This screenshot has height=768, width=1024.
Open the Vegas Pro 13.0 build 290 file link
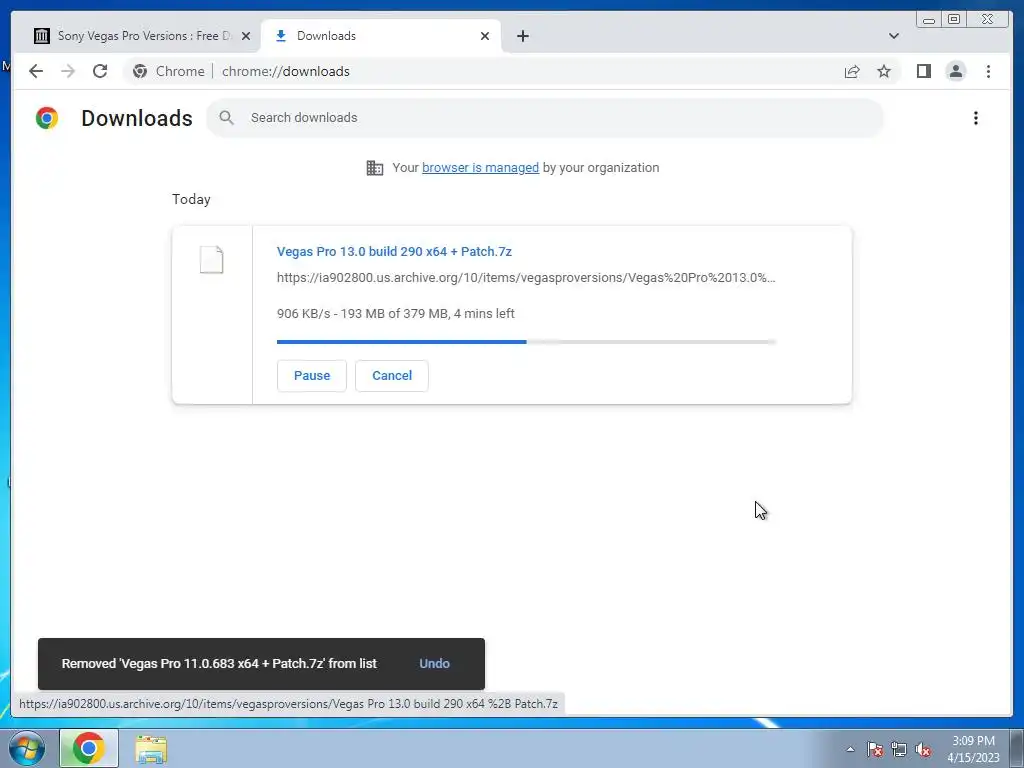[x=394, y=251]
